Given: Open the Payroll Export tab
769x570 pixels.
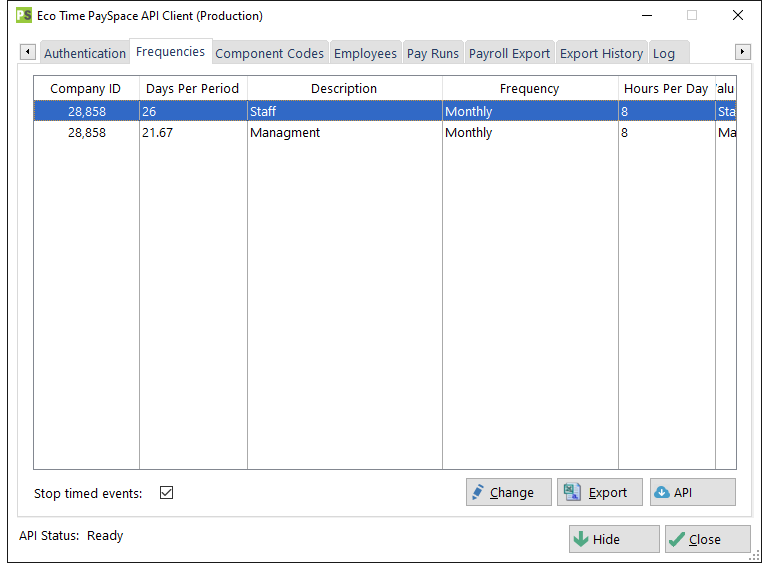Looking at the screenshot, I should point(510,53).
